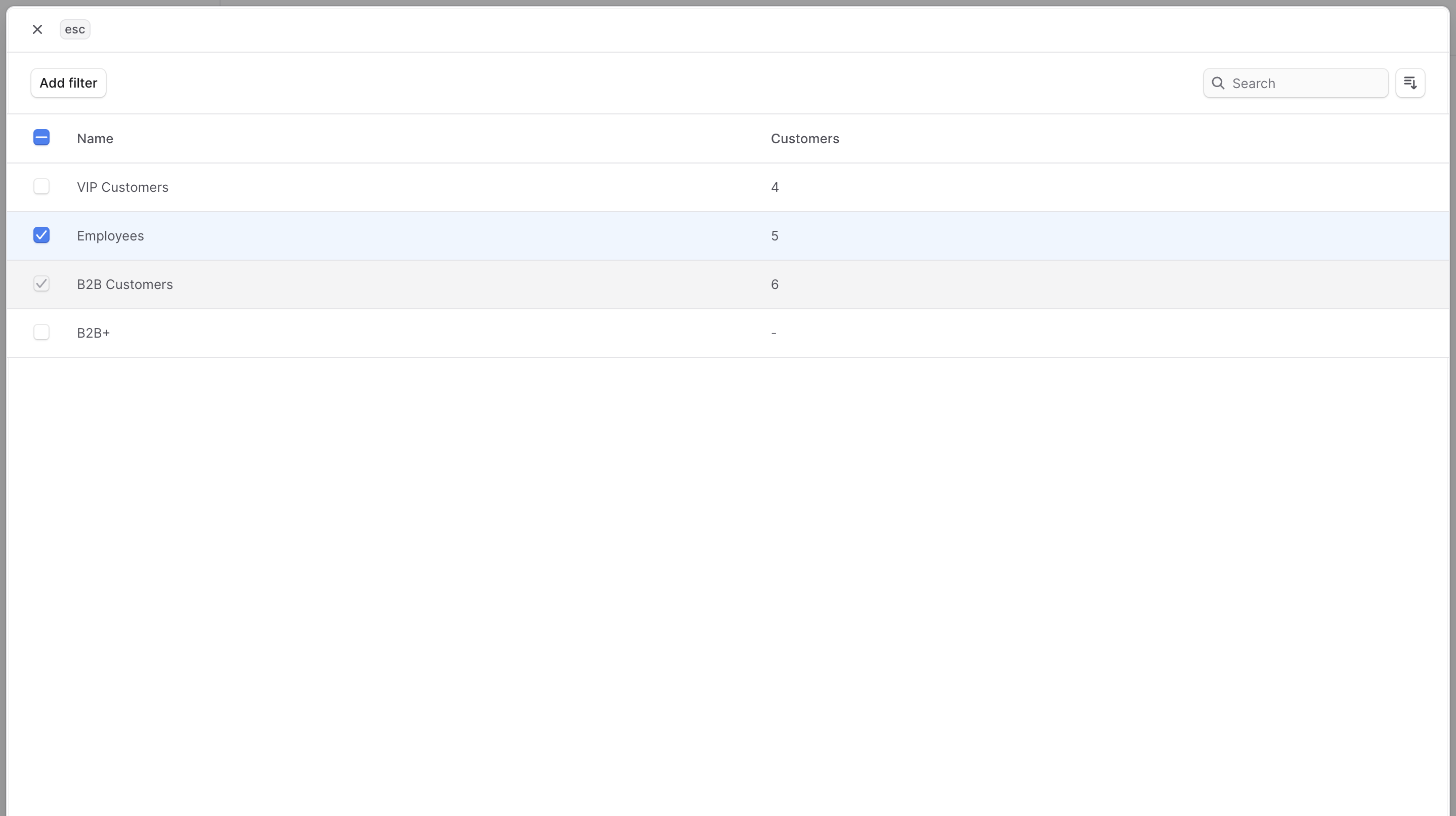The height and width of the screenshot is (816, 1456).
Task: Click the B2B Customers row name
Action: (x=124, y=284)
